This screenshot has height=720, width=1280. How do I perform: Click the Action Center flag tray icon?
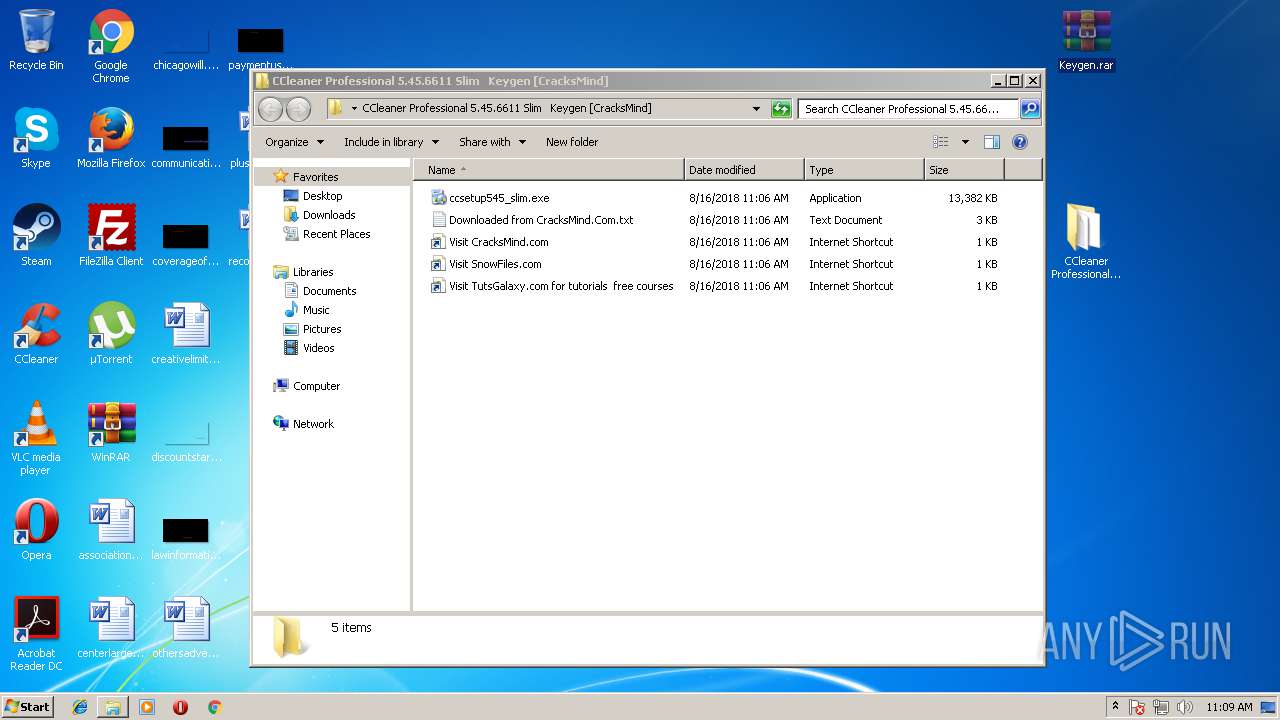(x=1137, y=707)
